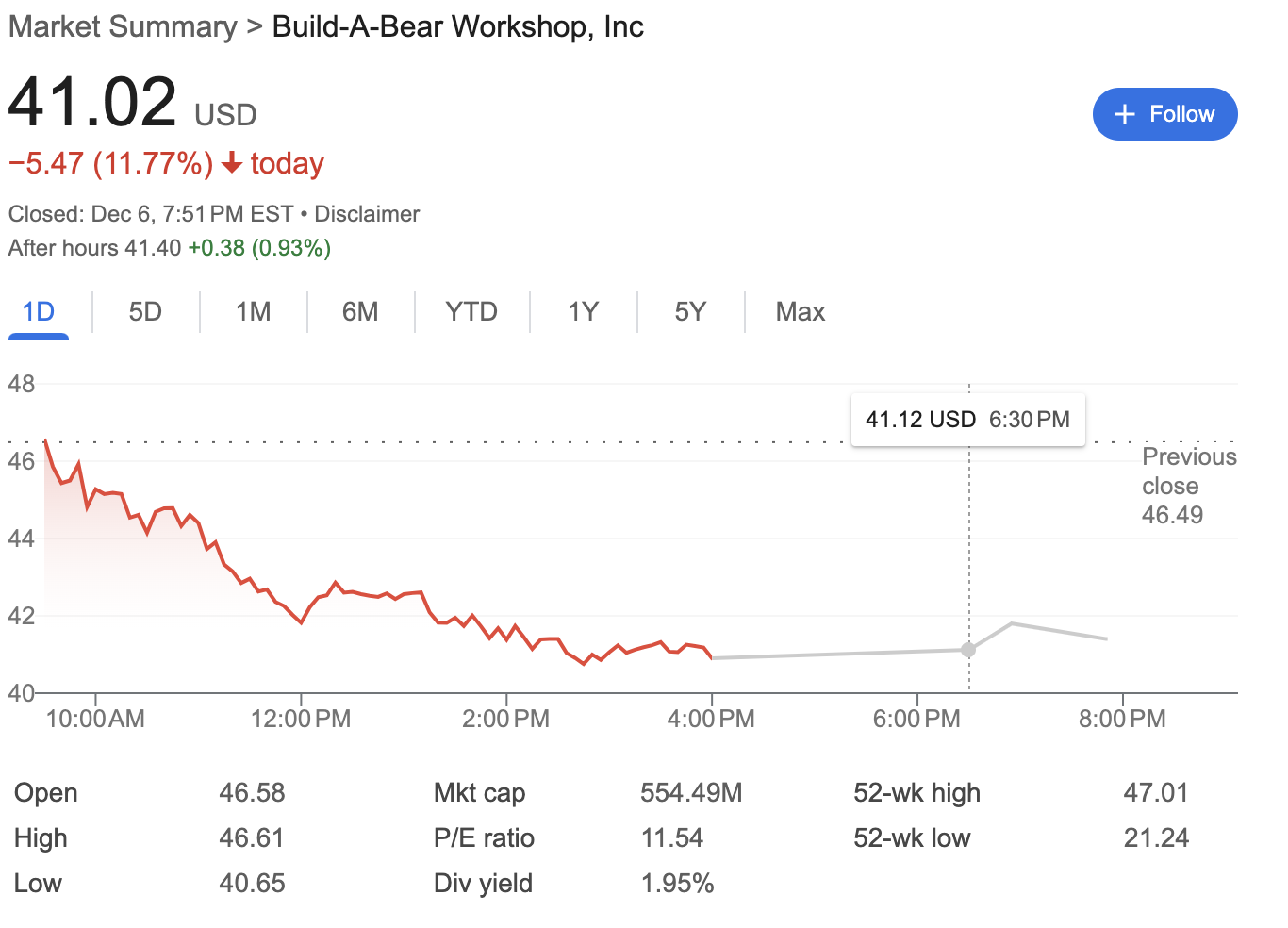View the 5Y chart range
This screenshot has width=1288, height=928.
point(690,311)
